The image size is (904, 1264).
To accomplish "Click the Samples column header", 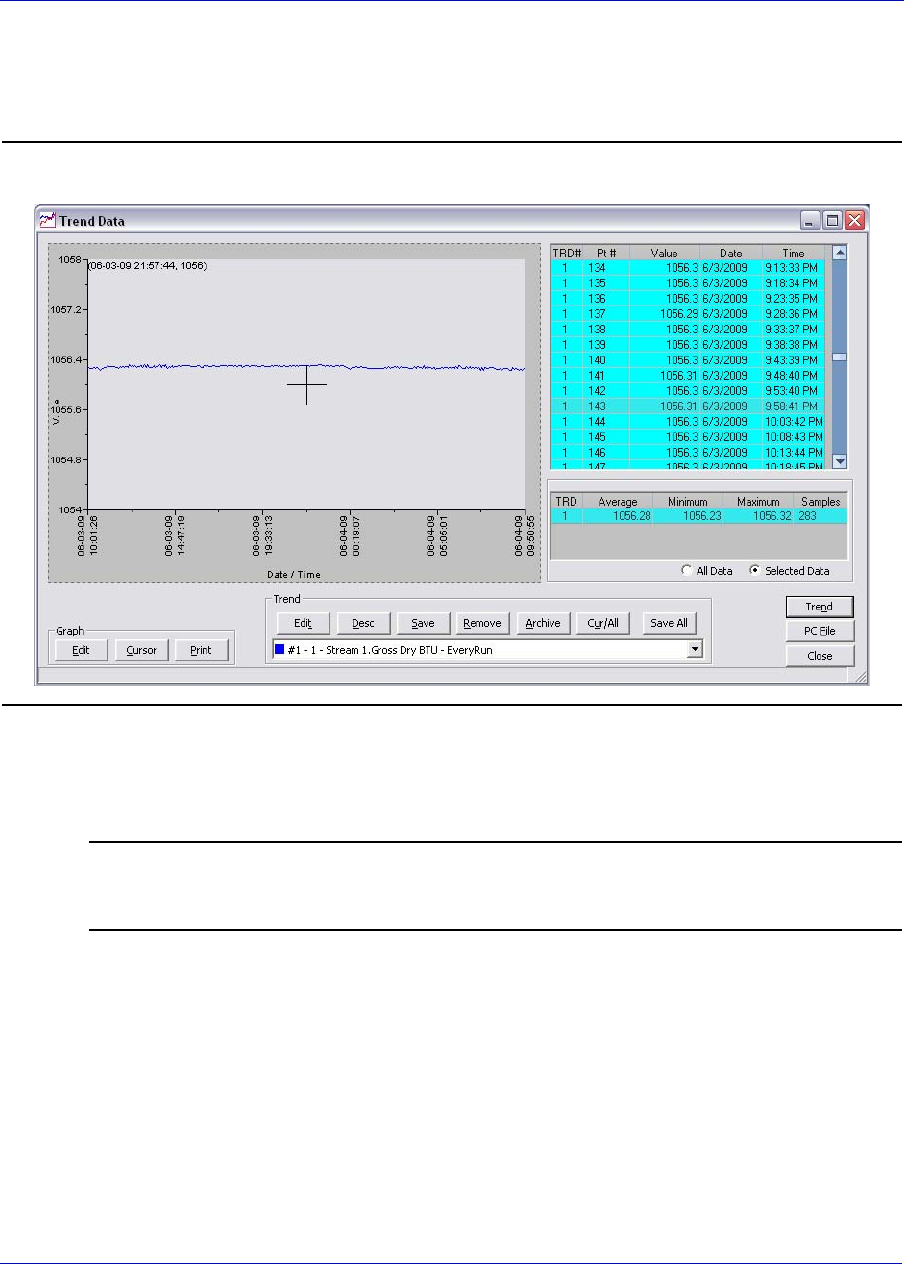I will pos(820,501).
